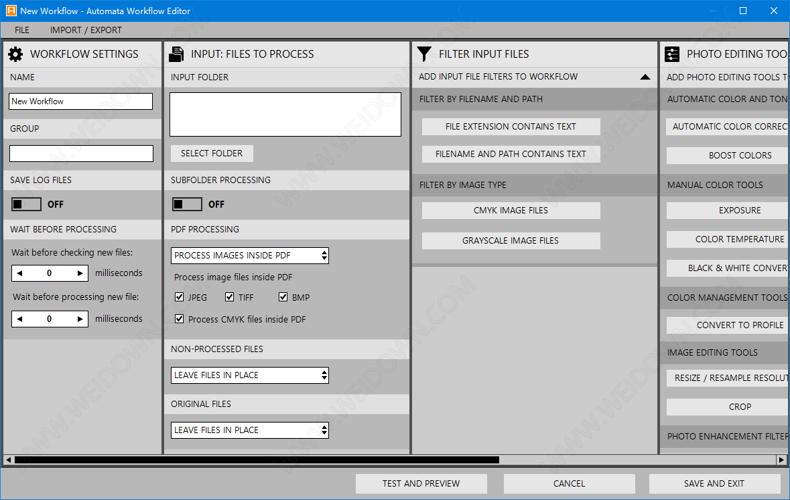Open the Original Files dropdown
Screen dimensions: 790x500
click(x=250, y=430)
